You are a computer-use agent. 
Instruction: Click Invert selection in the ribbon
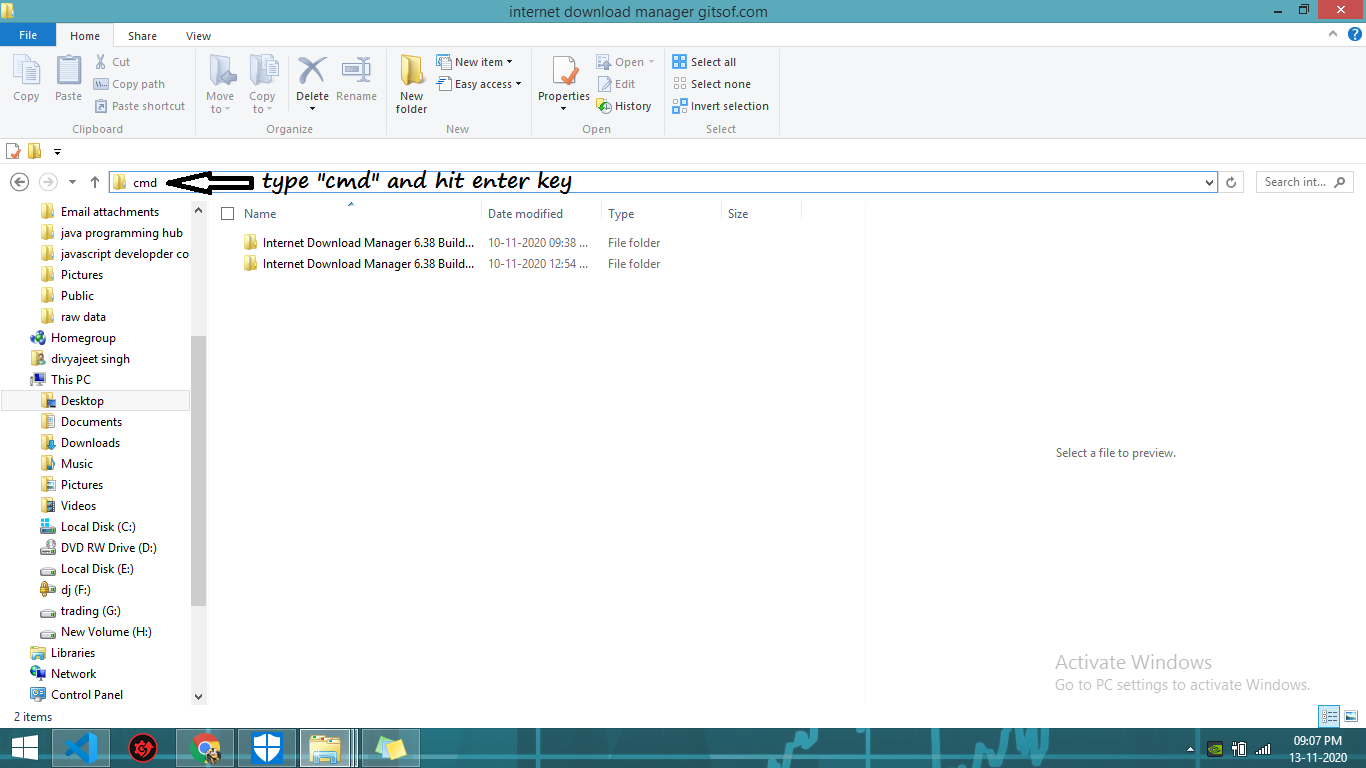pos(721,106)
